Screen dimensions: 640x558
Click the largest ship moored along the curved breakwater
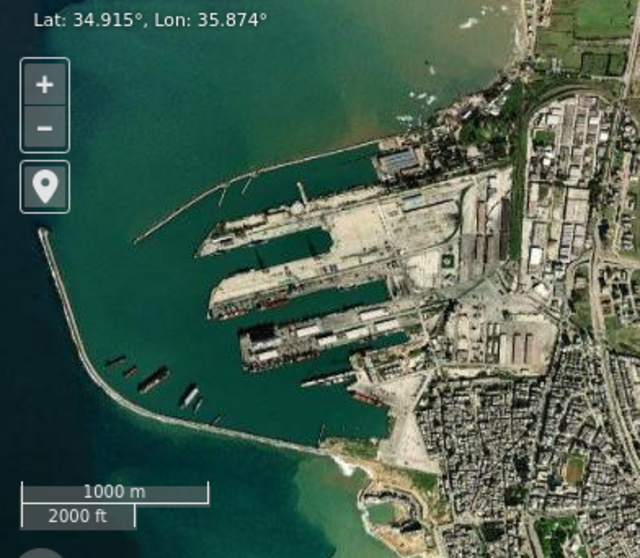coord(153,379)
